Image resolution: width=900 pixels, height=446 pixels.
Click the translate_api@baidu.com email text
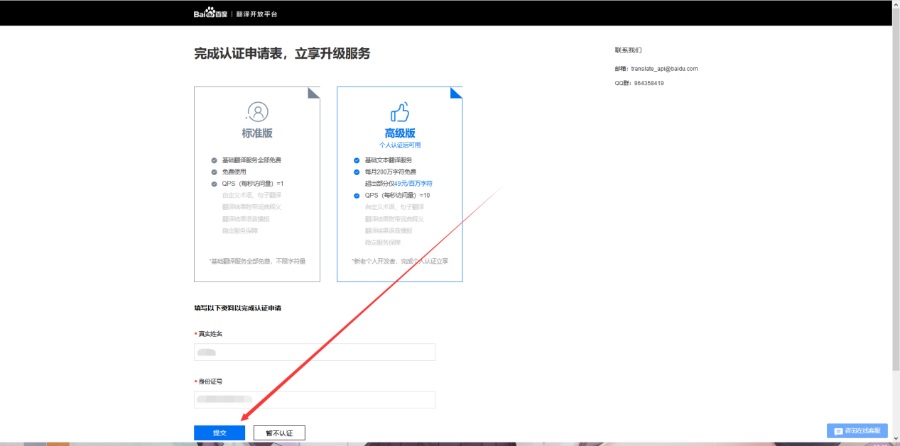(x=664, y=68)
